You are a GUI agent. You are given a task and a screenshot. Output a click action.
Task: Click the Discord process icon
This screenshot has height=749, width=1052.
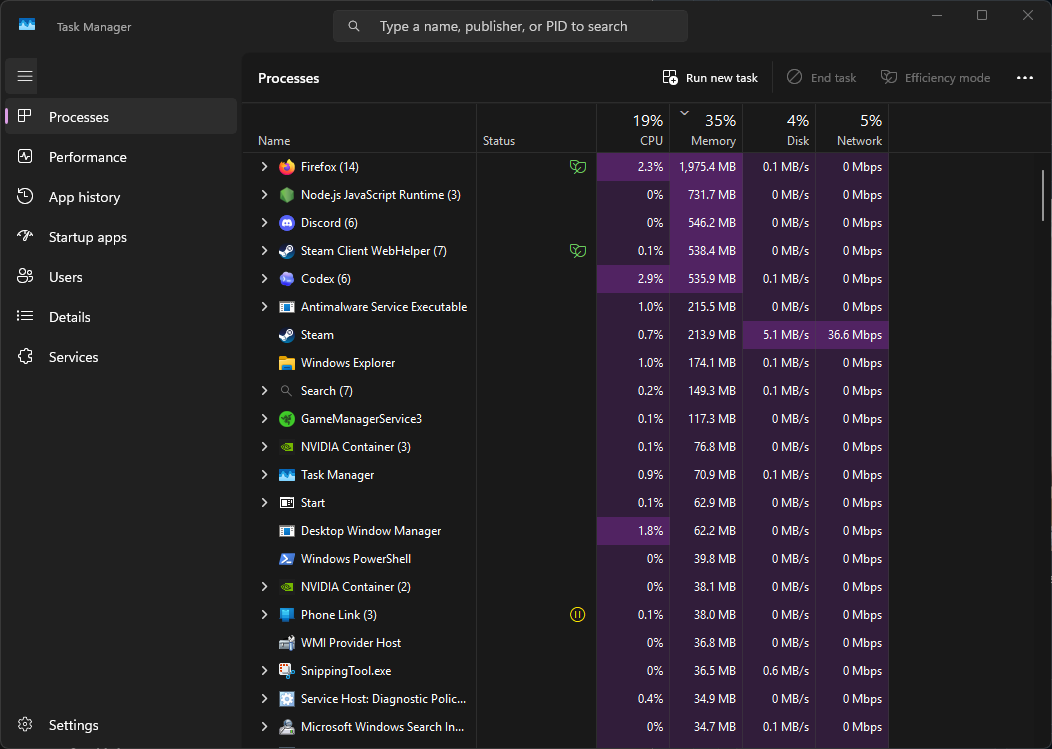click(x=286, y=223)
